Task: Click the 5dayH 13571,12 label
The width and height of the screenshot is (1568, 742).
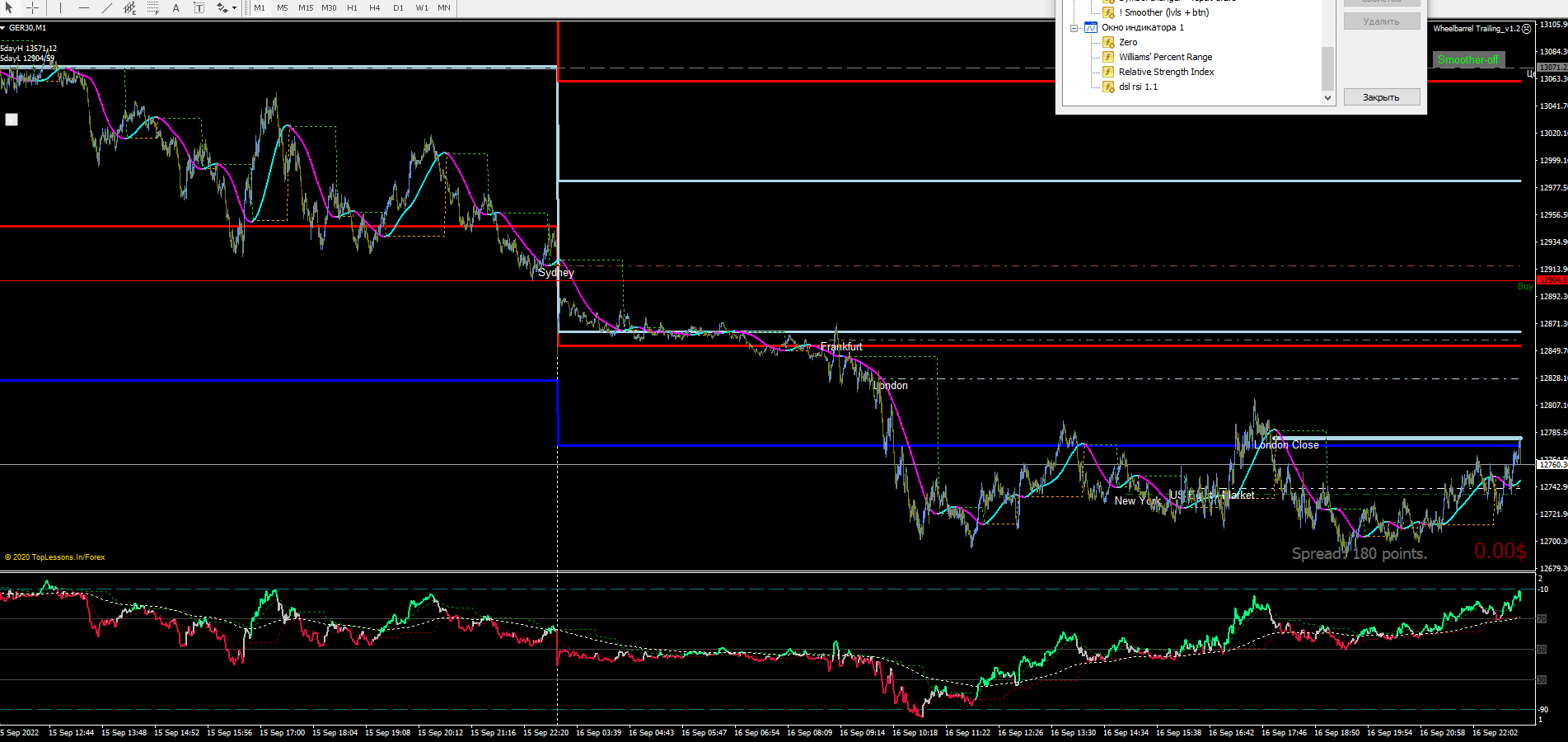Action: 29,49
